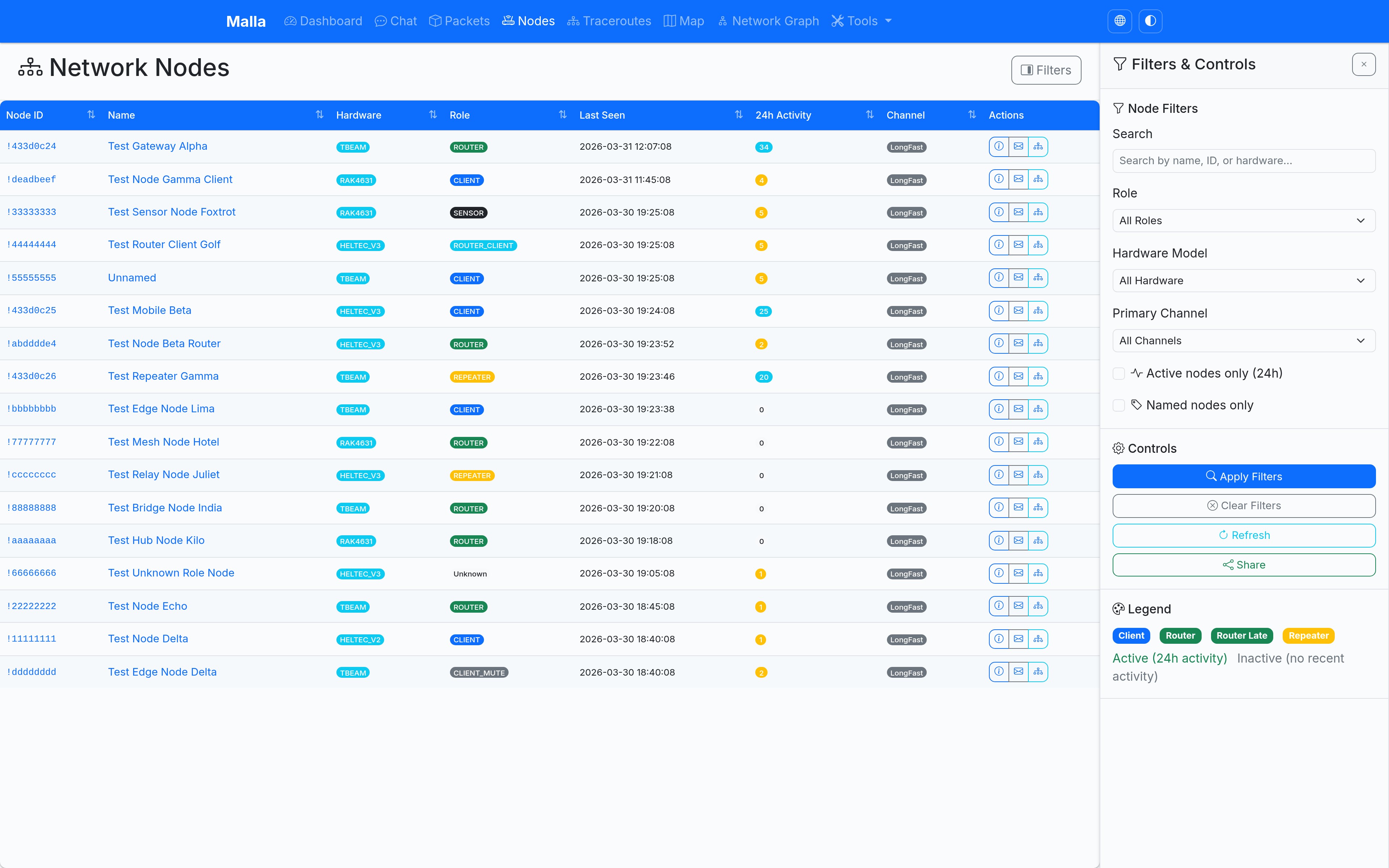Open the Primary Channel All Channels dropdown
Image resolution: width=1389 pixels, height=868 pixels.
pos(1244,340)
